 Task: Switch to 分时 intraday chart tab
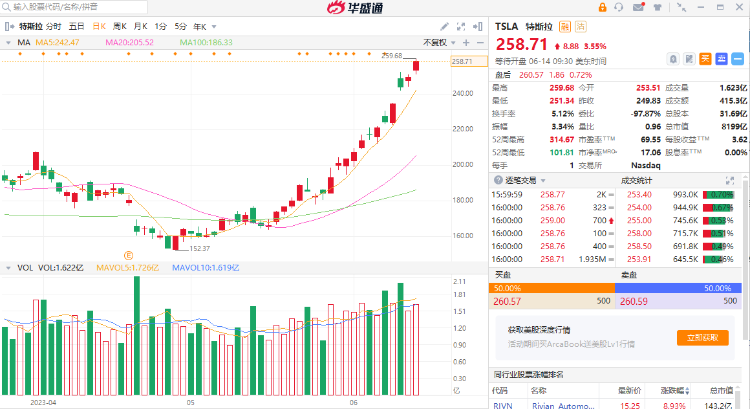click(54, 26)
